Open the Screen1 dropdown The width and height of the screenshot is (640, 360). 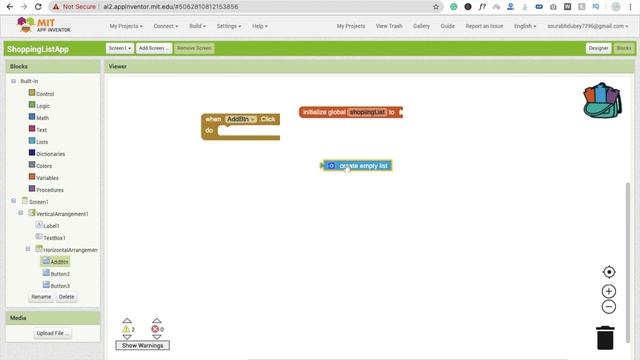[120, 48]
